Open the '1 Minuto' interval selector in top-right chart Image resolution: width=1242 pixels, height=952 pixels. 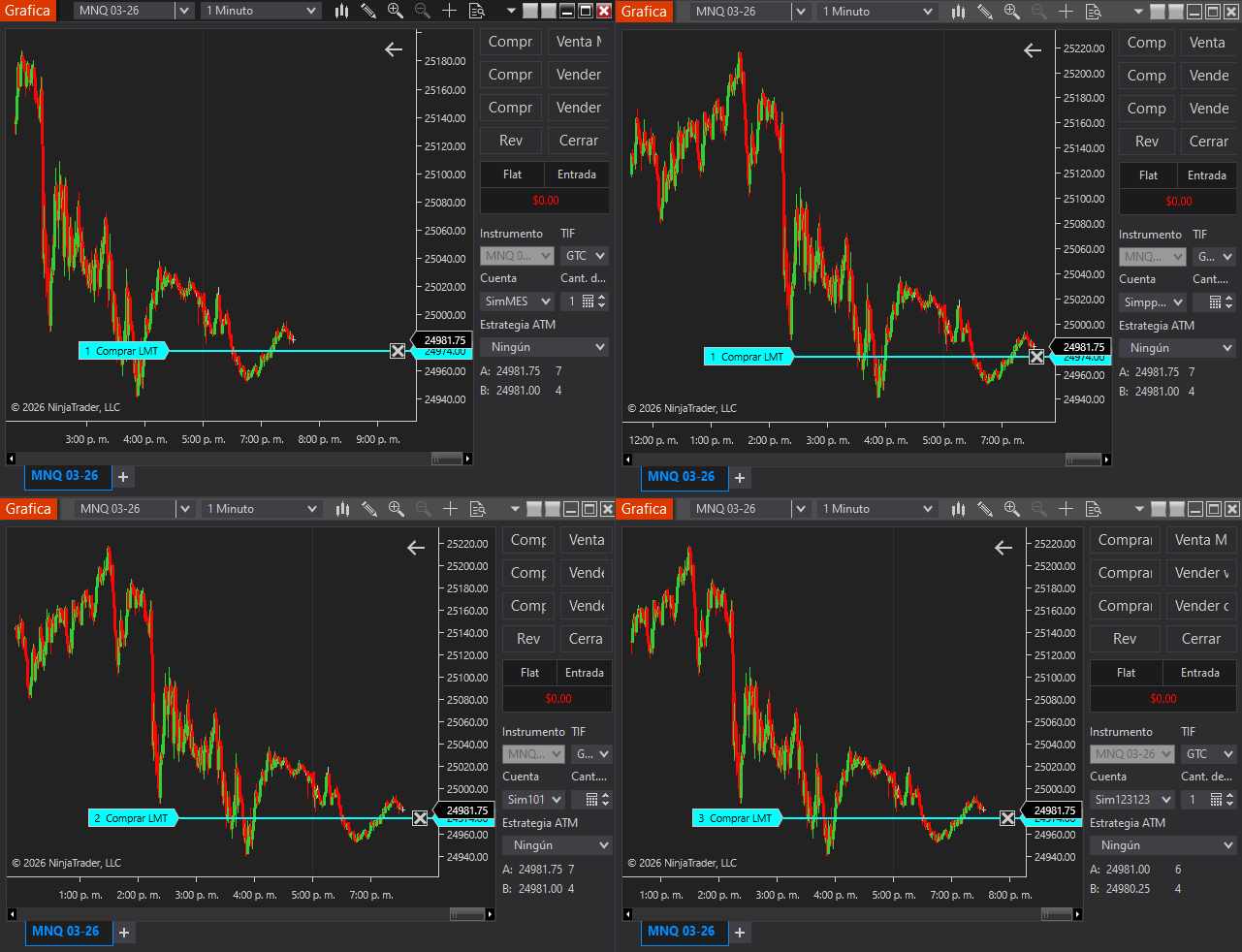[878, 12]
